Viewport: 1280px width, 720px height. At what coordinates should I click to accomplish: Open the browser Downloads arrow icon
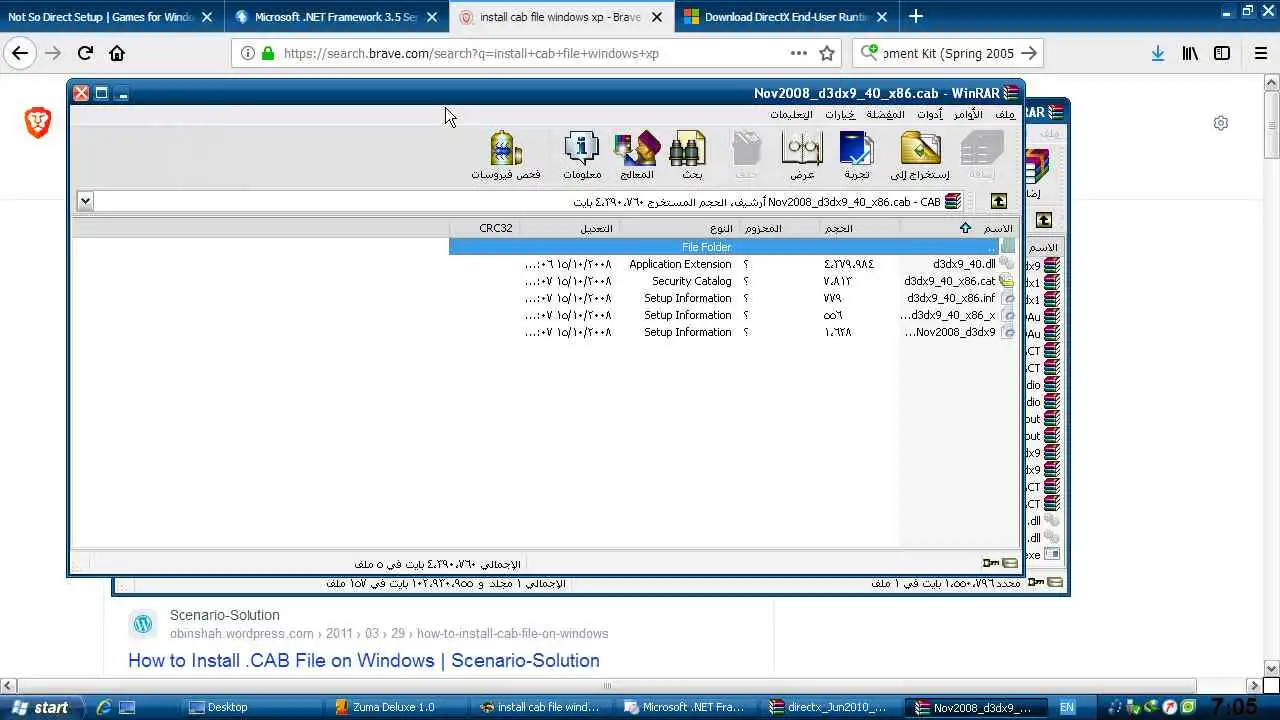coord(1157,54)
